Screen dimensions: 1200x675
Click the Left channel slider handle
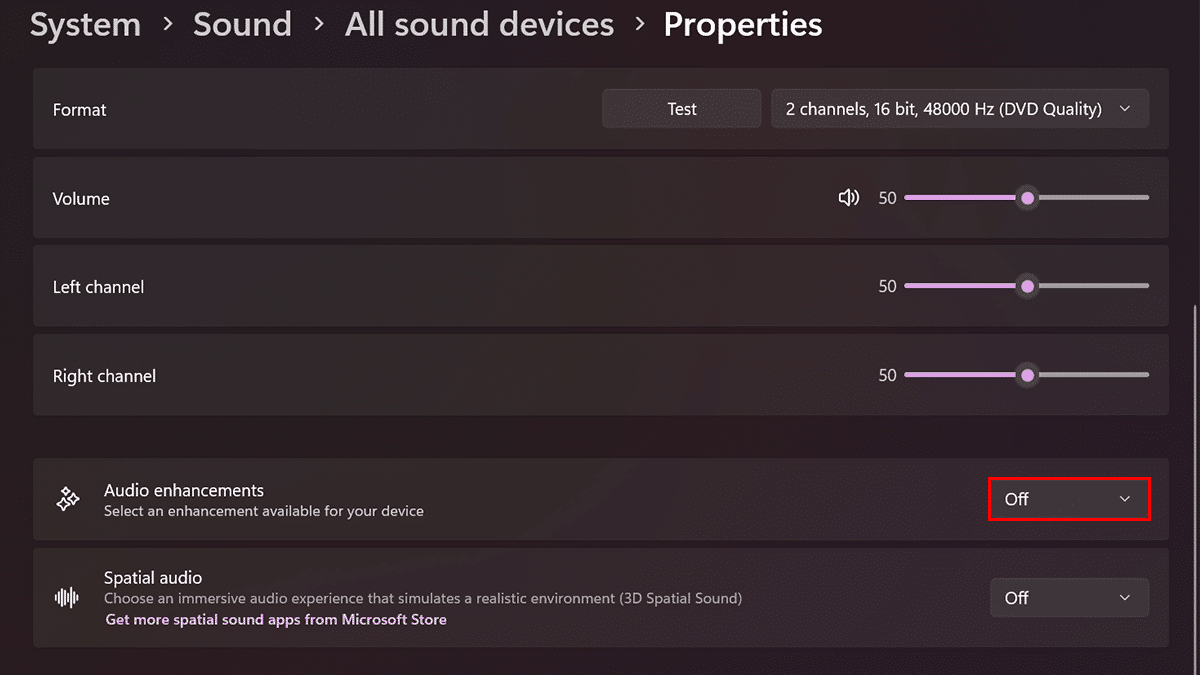coord(1027,287)
